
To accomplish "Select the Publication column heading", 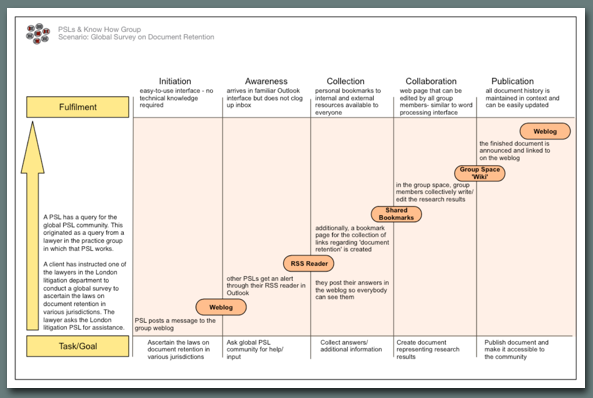I will (512, 81).
